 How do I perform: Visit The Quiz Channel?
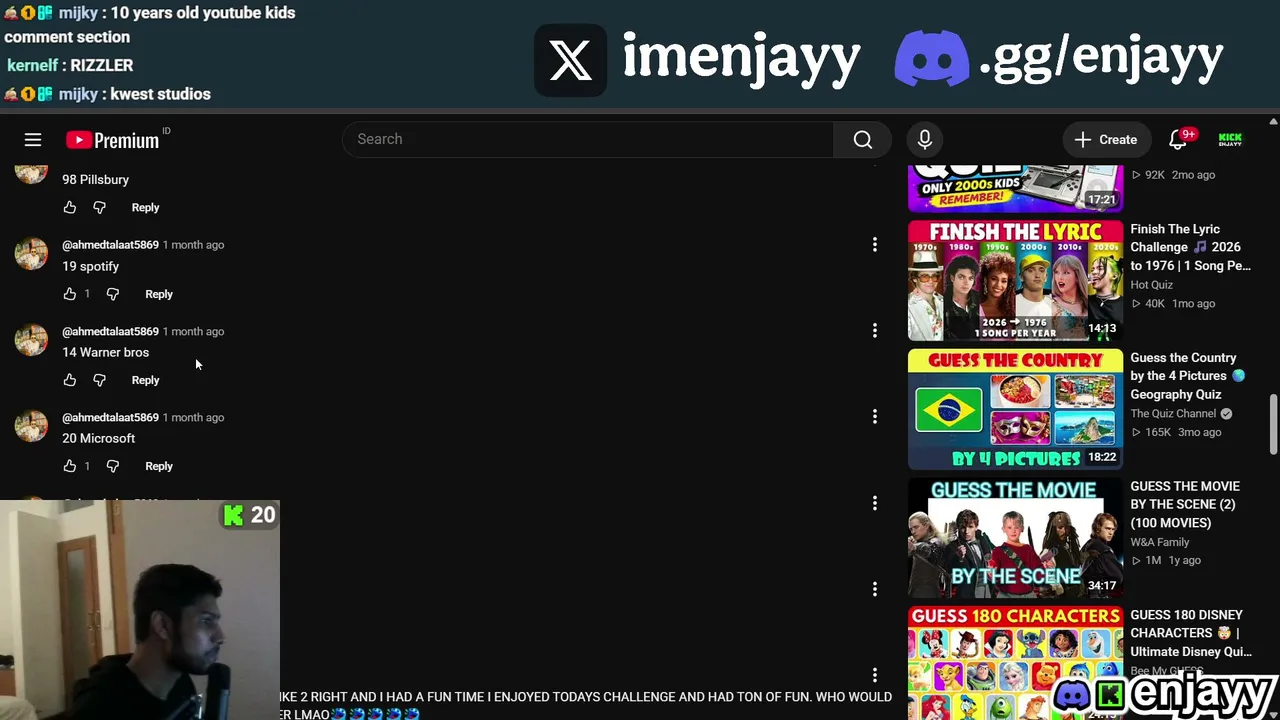[x=1173, y=414]
